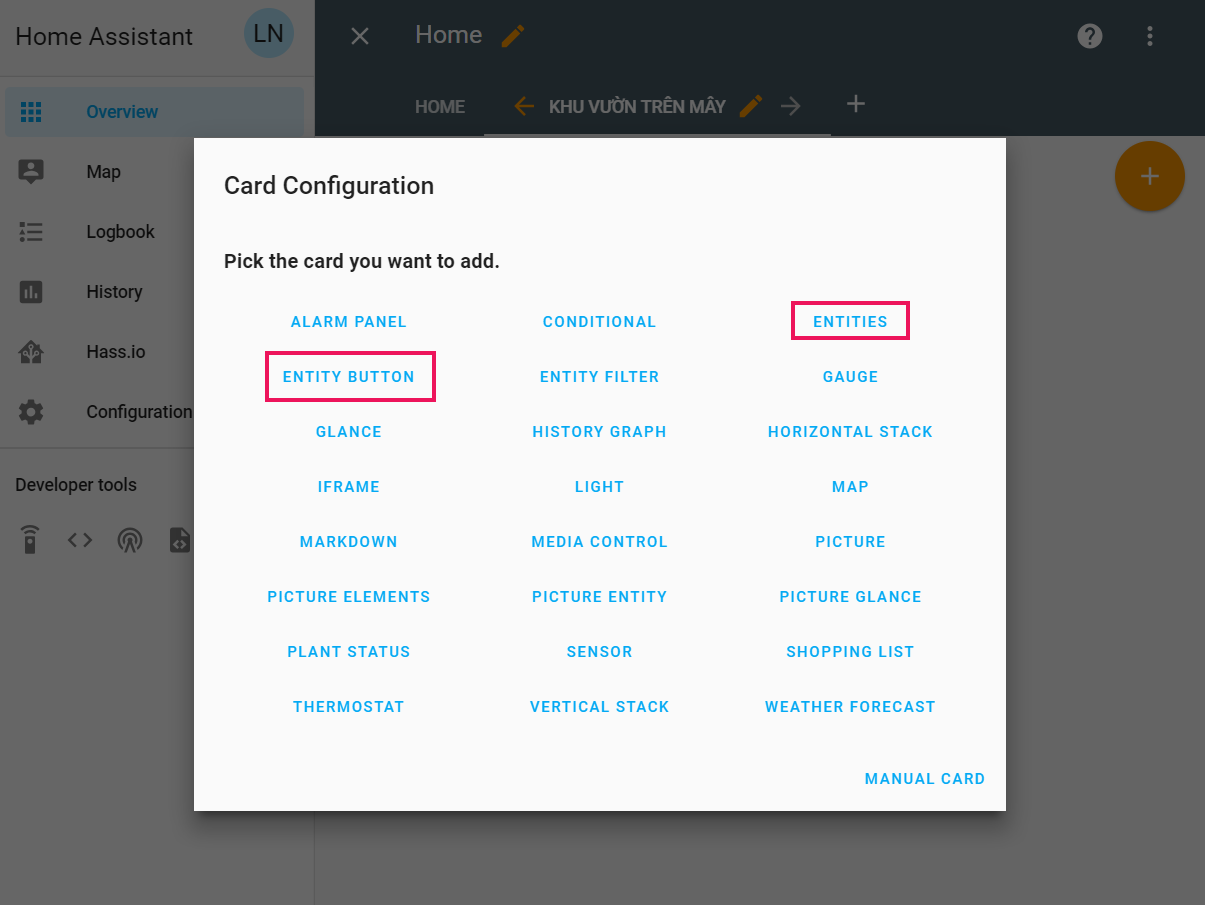Click the pencil icon beside Home title
This screenshot has width=1205, height=905.
513,36
